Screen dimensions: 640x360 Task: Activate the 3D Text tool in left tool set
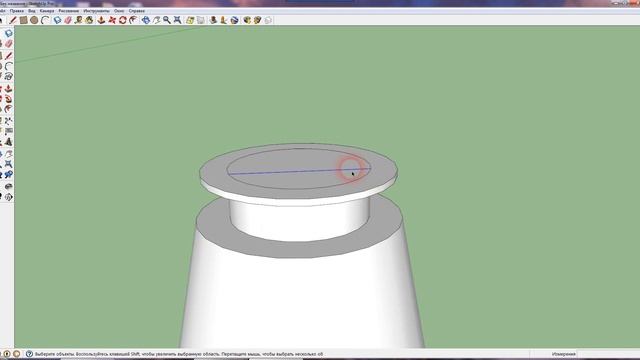pos(9,142)
